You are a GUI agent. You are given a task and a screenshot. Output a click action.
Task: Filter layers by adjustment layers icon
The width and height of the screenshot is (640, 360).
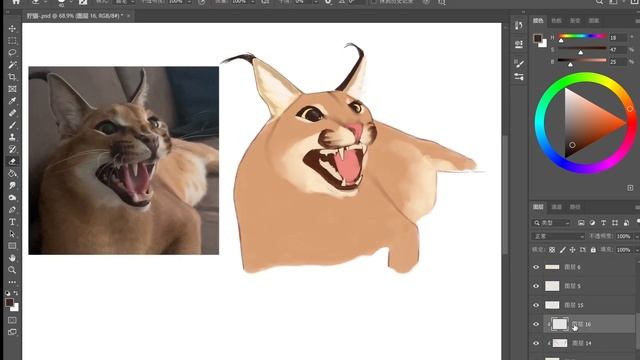tap(592, 223)
